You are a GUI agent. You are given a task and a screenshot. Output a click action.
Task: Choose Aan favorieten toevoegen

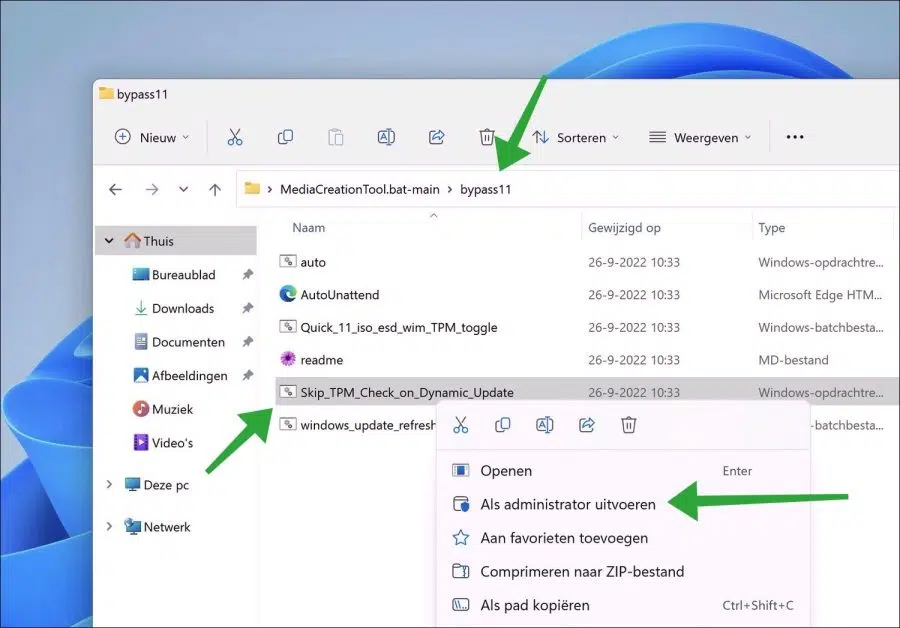[x=623, y=538]
